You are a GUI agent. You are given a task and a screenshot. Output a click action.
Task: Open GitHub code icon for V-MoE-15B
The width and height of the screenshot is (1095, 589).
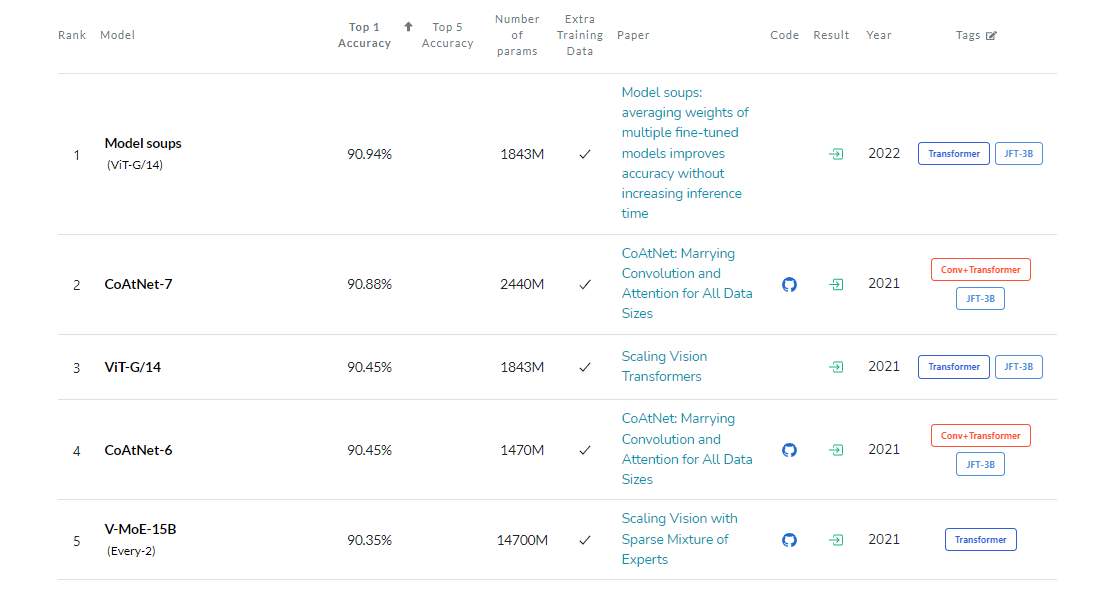click(x=789, y=540)
